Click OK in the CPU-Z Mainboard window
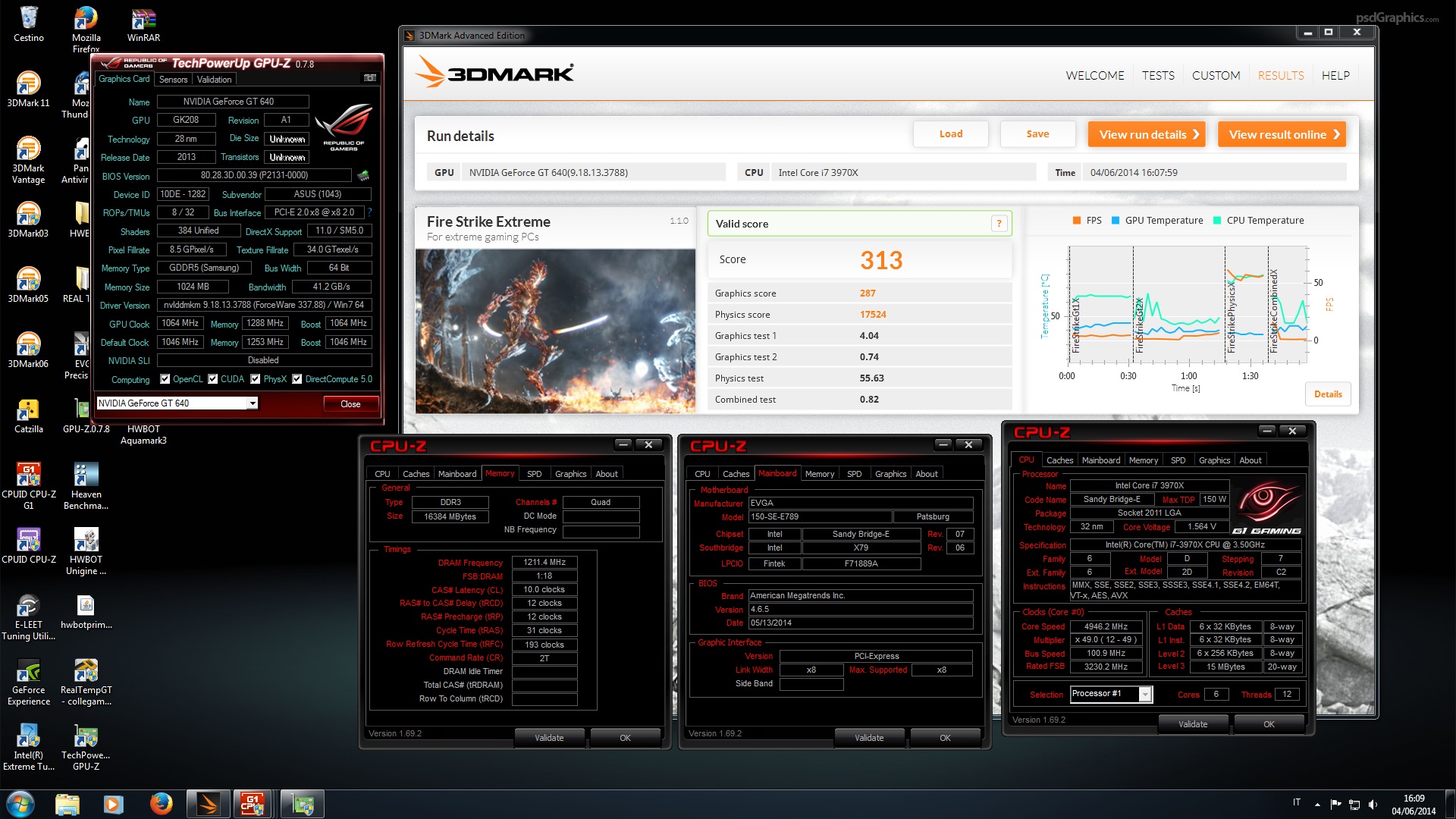 pyautogui.click(x=945, y=737)
